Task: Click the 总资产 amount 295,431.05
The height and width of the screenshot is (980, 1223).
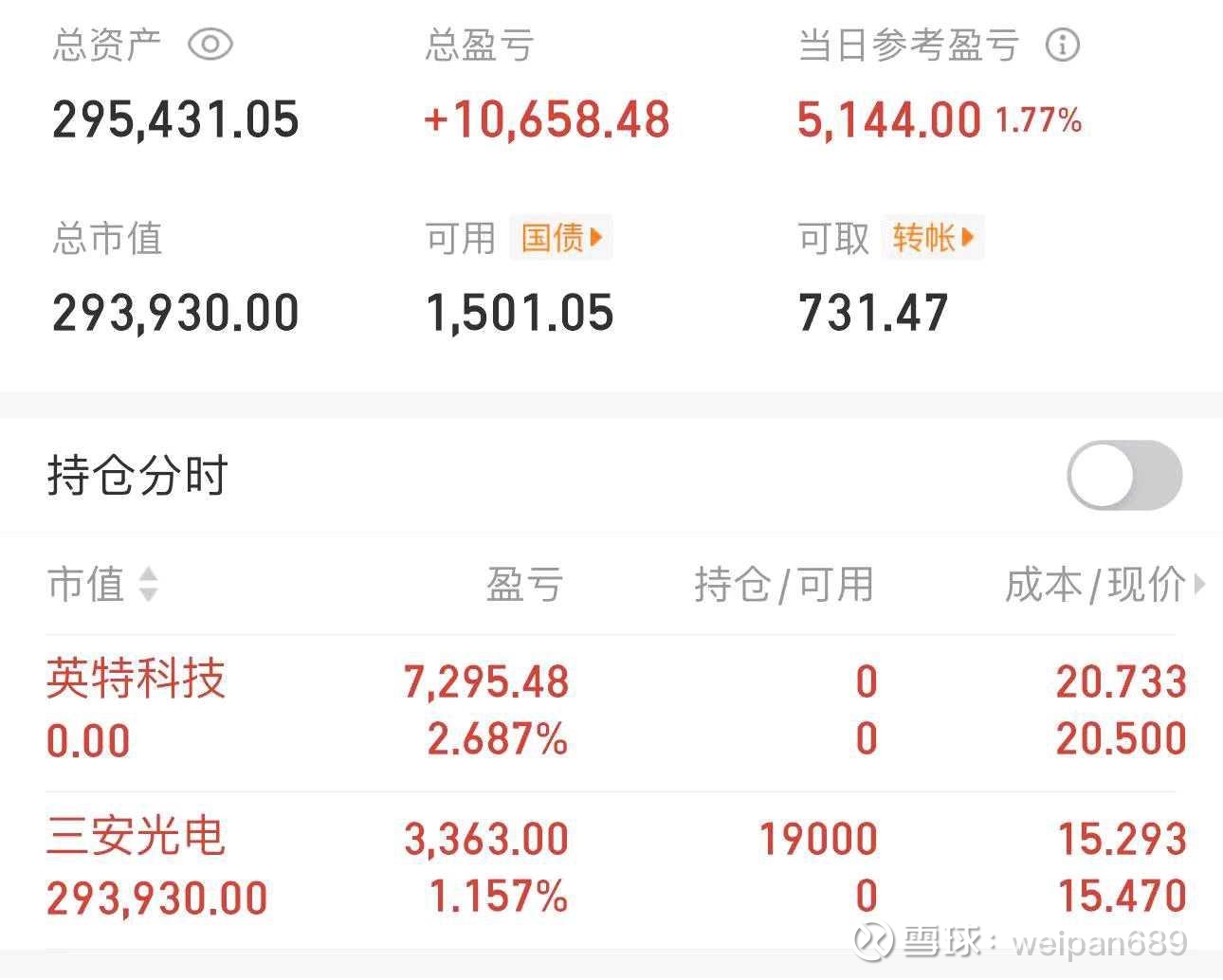Action: (x=175, y=120)
